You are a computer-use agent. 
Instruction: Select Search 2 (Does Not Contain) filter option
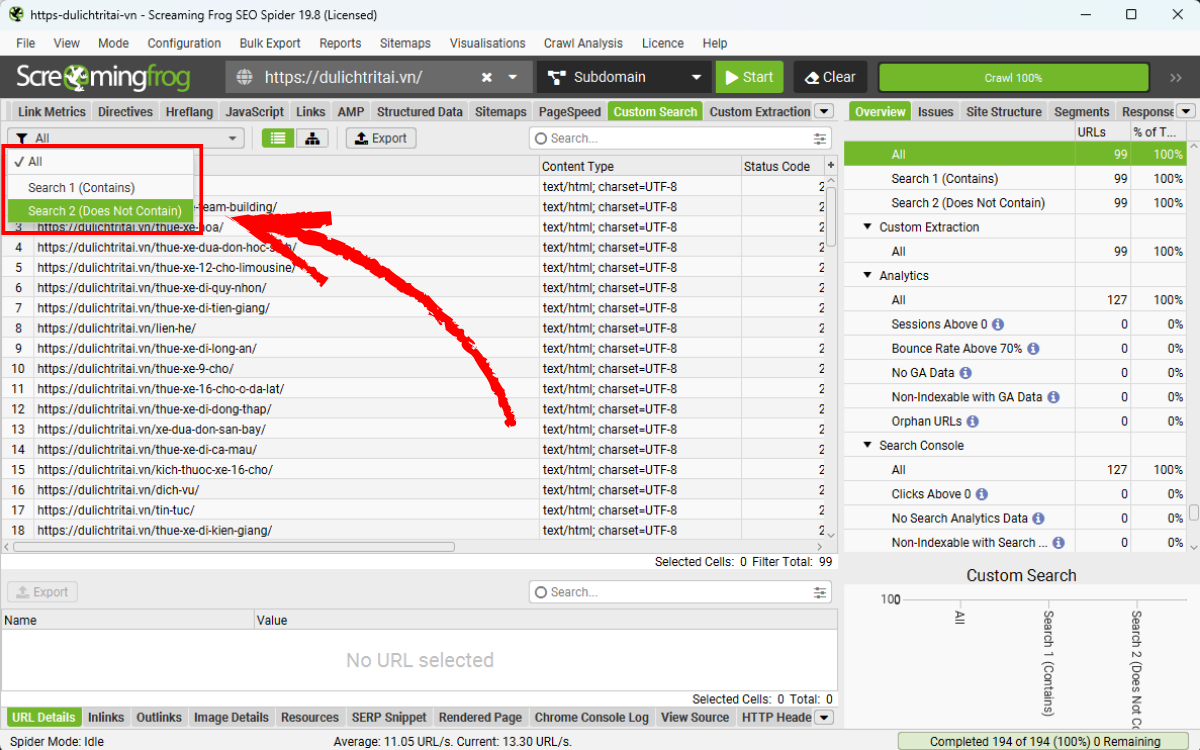coord(104,211)
